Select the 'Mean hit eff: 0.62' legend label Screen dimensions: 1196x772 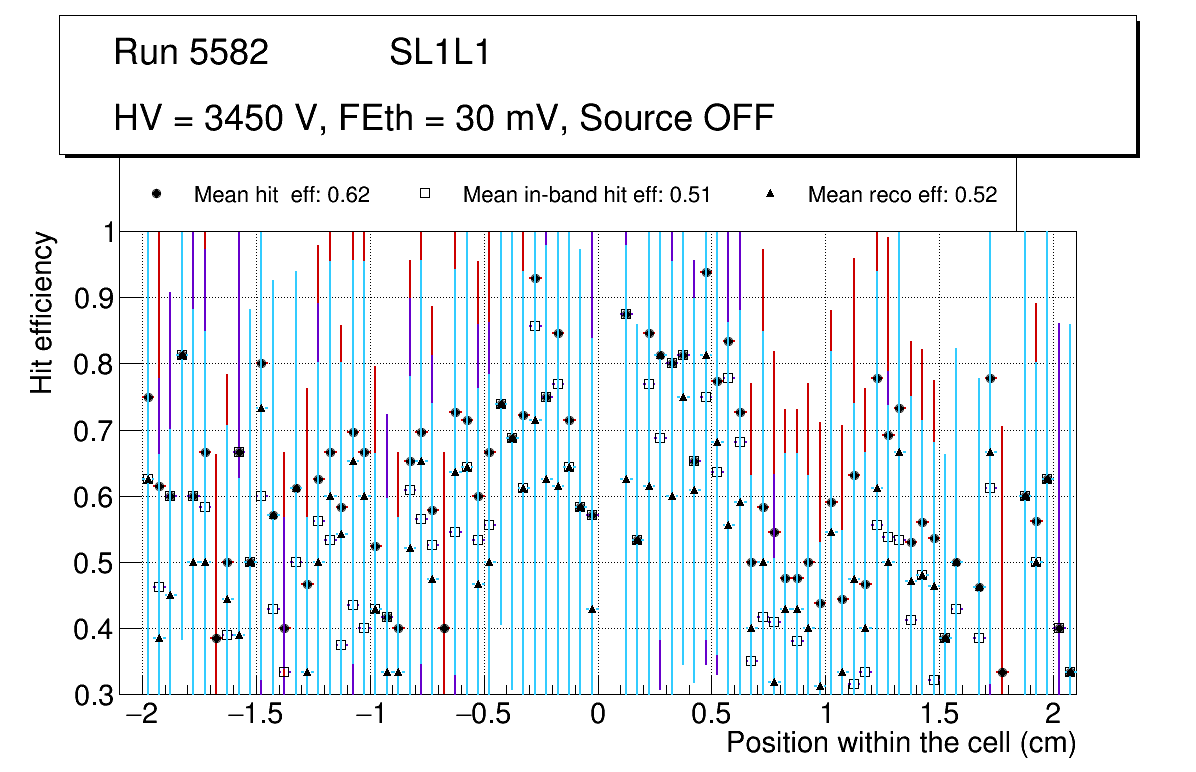(282, 195)
